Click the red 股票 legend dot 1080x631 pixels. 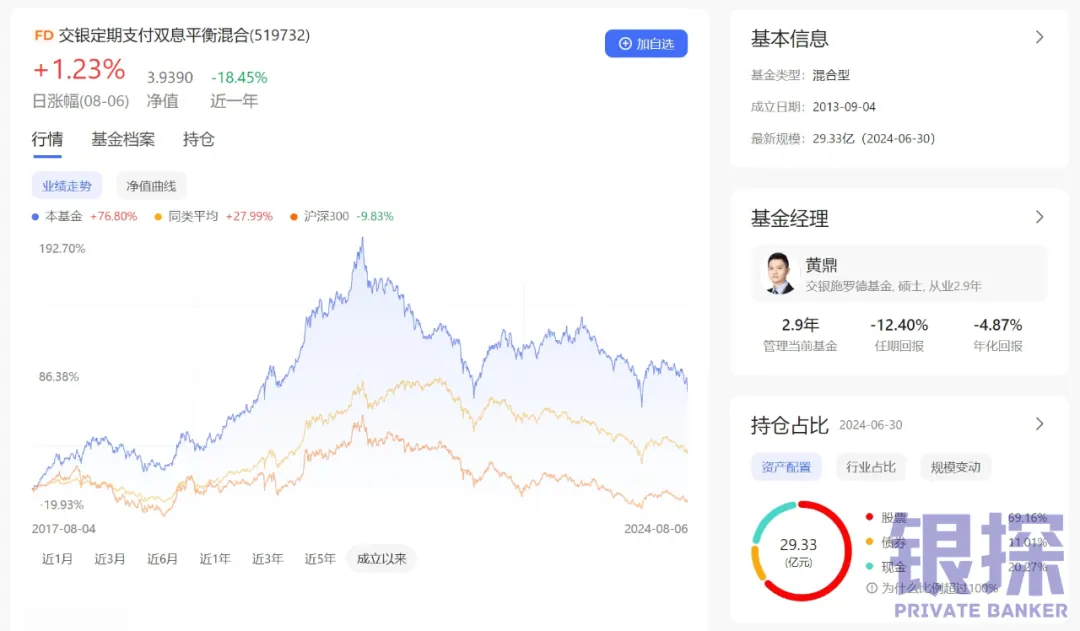[x=869, y=517]
